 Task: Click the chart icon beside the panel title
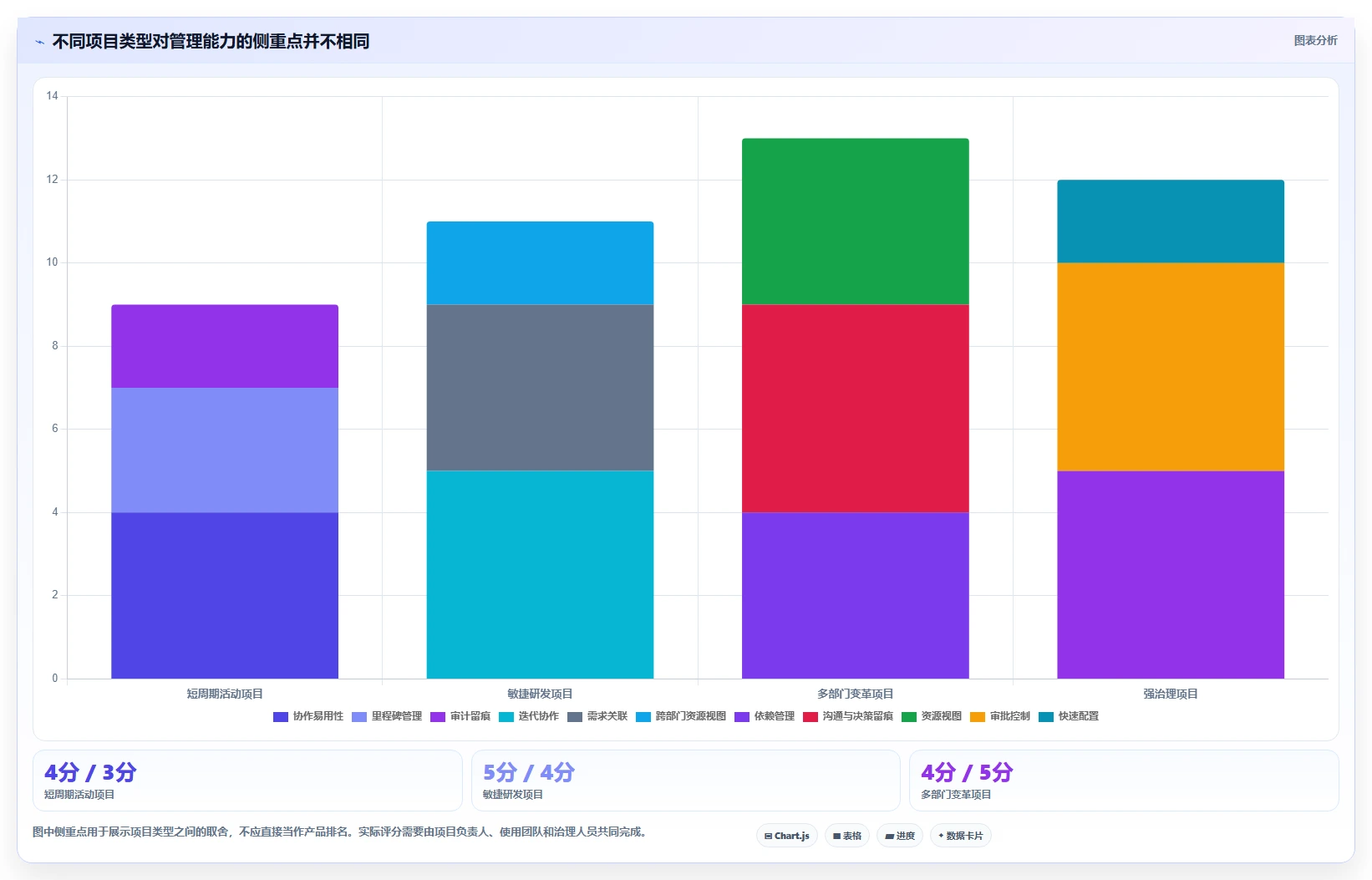pos(39,42)
